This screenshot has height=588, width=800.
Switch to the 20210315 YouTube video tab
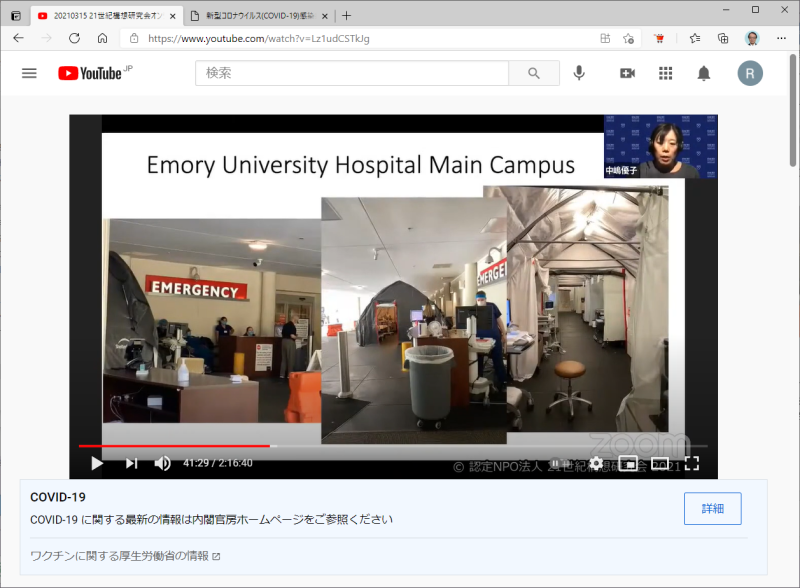(x=107, y=16)
